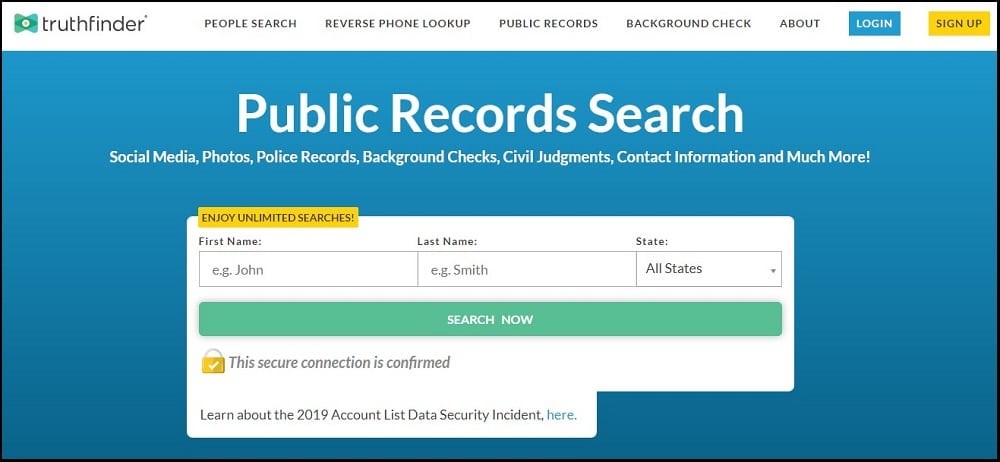Click the blue Login button
The width and height of the screenshot is (1000, 462).
click(874, 24)
